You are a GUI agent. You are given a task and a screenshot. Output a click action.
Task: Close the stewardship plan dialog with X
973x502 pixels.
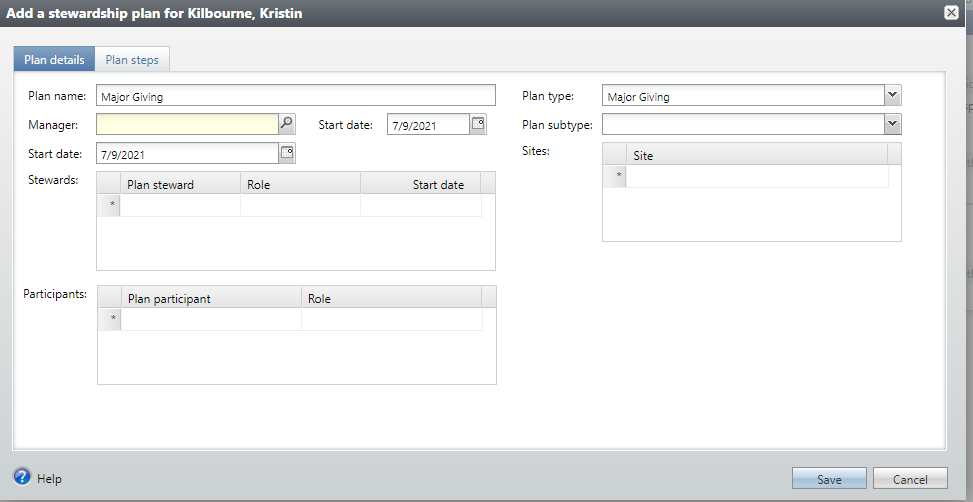951,13
